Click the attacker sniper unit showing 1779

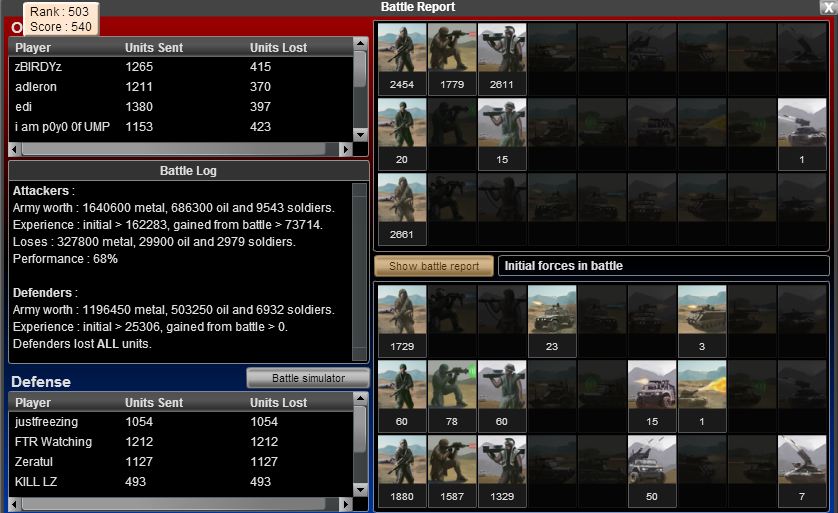tap(452, 59)
